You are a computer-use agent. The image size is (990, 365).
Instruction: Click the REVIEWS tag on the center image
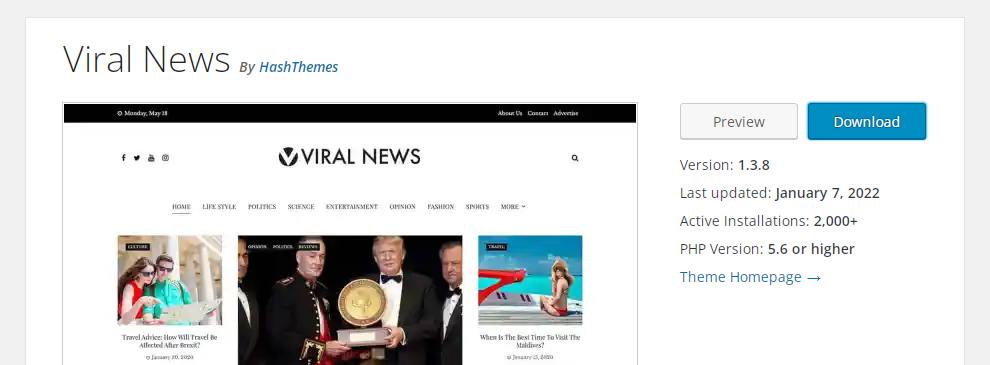pyautogui.click(x=308, y=247)
